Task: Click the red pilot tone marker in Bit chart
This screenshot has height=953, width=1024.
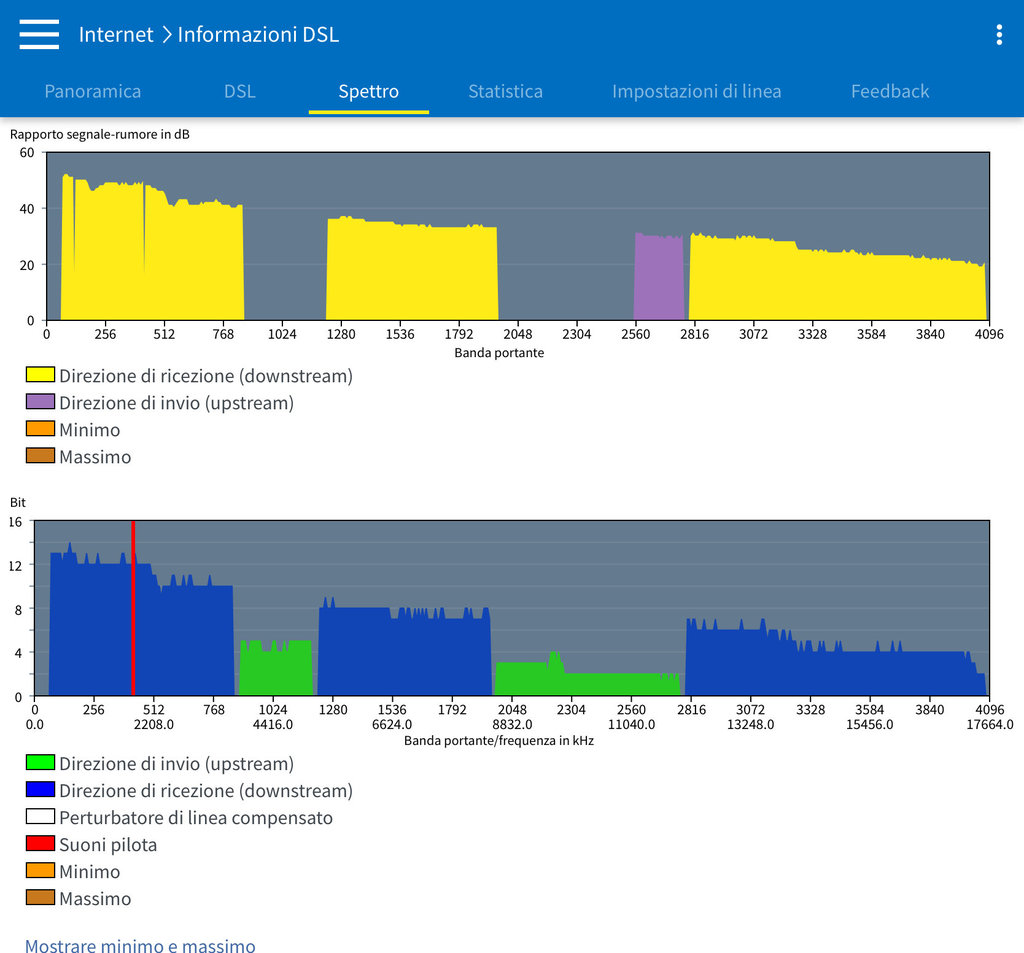Action: coord(133,610)
